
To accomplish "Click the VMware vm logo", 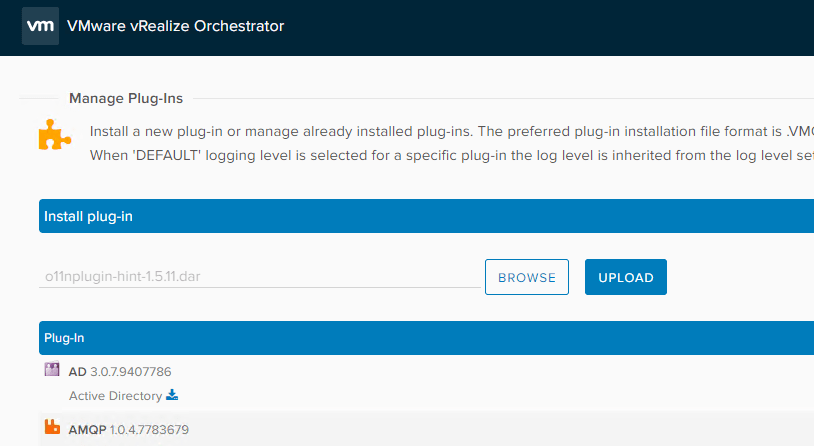I will (40, 26).
